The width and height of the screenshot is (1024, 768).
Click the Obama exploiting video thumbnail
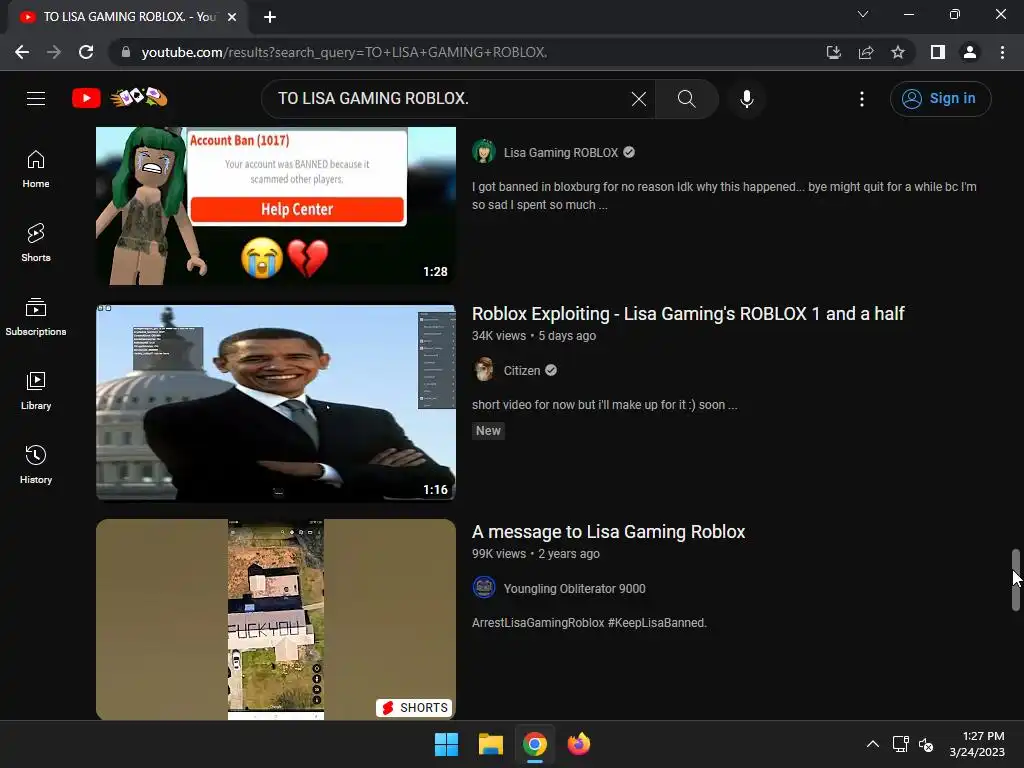276,402
